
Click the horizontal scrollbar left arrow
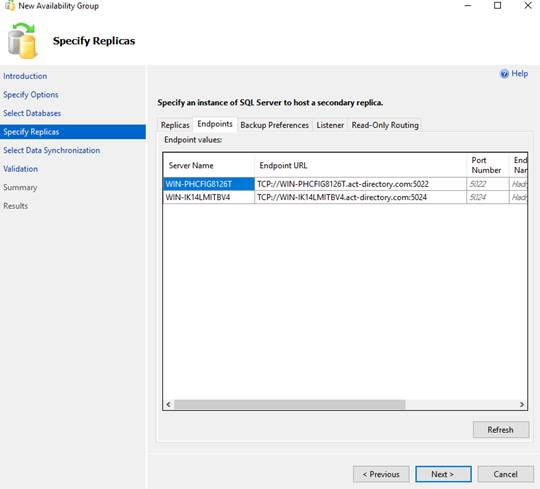click(x=168, y=404)
